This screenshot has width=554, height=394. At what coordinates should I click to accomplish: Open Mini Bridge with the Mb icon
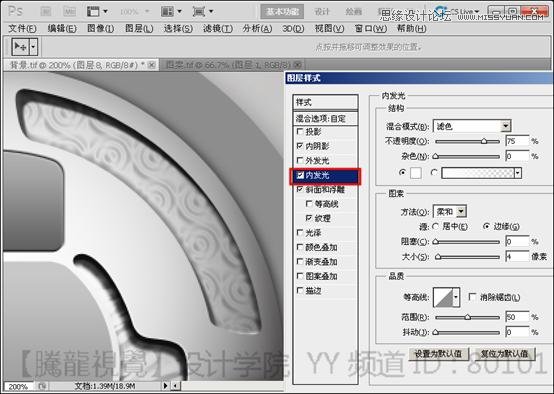click(x=70, y=12)
